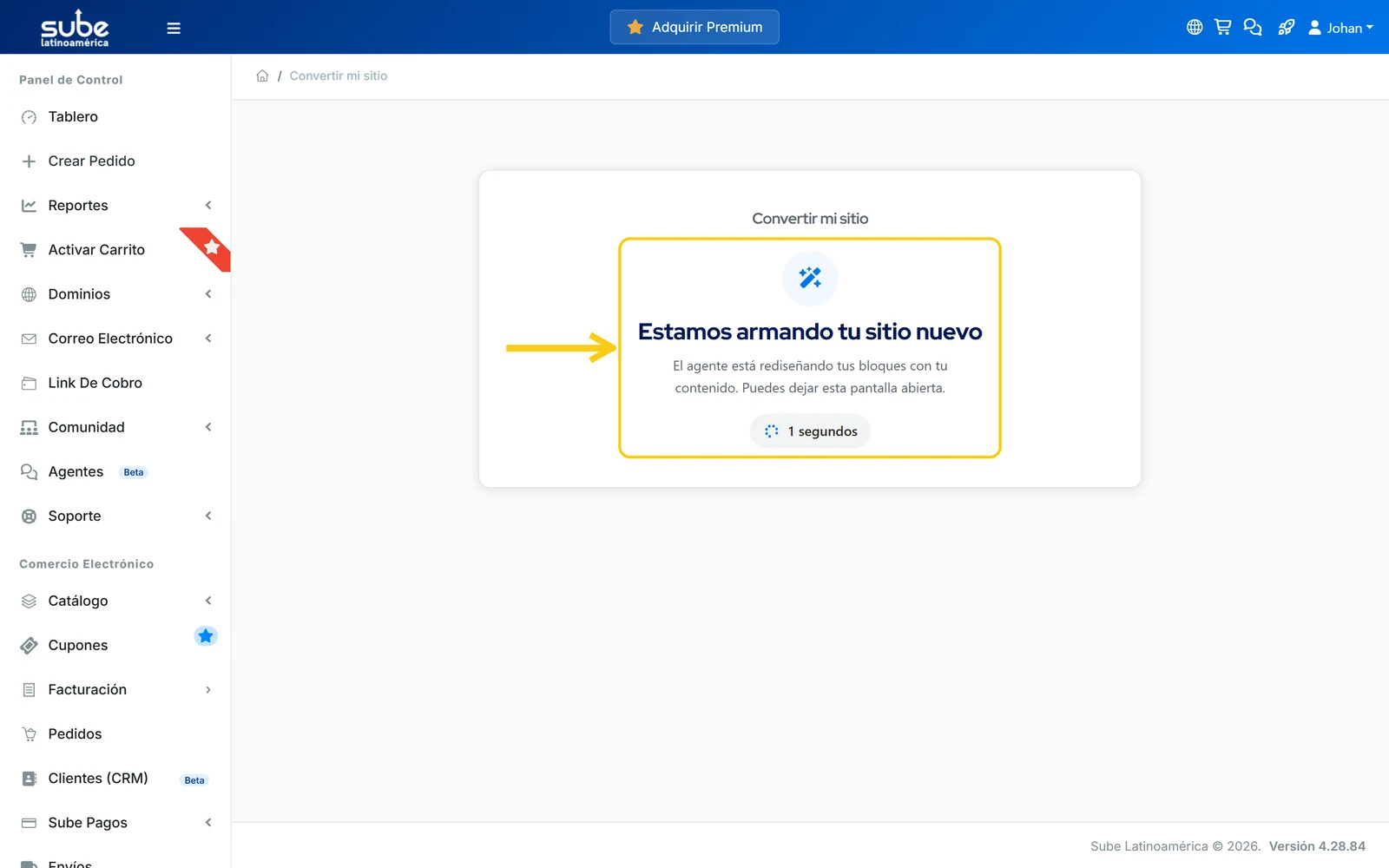Expand the Comunidad submenu chevron
Screen dimensions: 1389x868
click(208, 426)
